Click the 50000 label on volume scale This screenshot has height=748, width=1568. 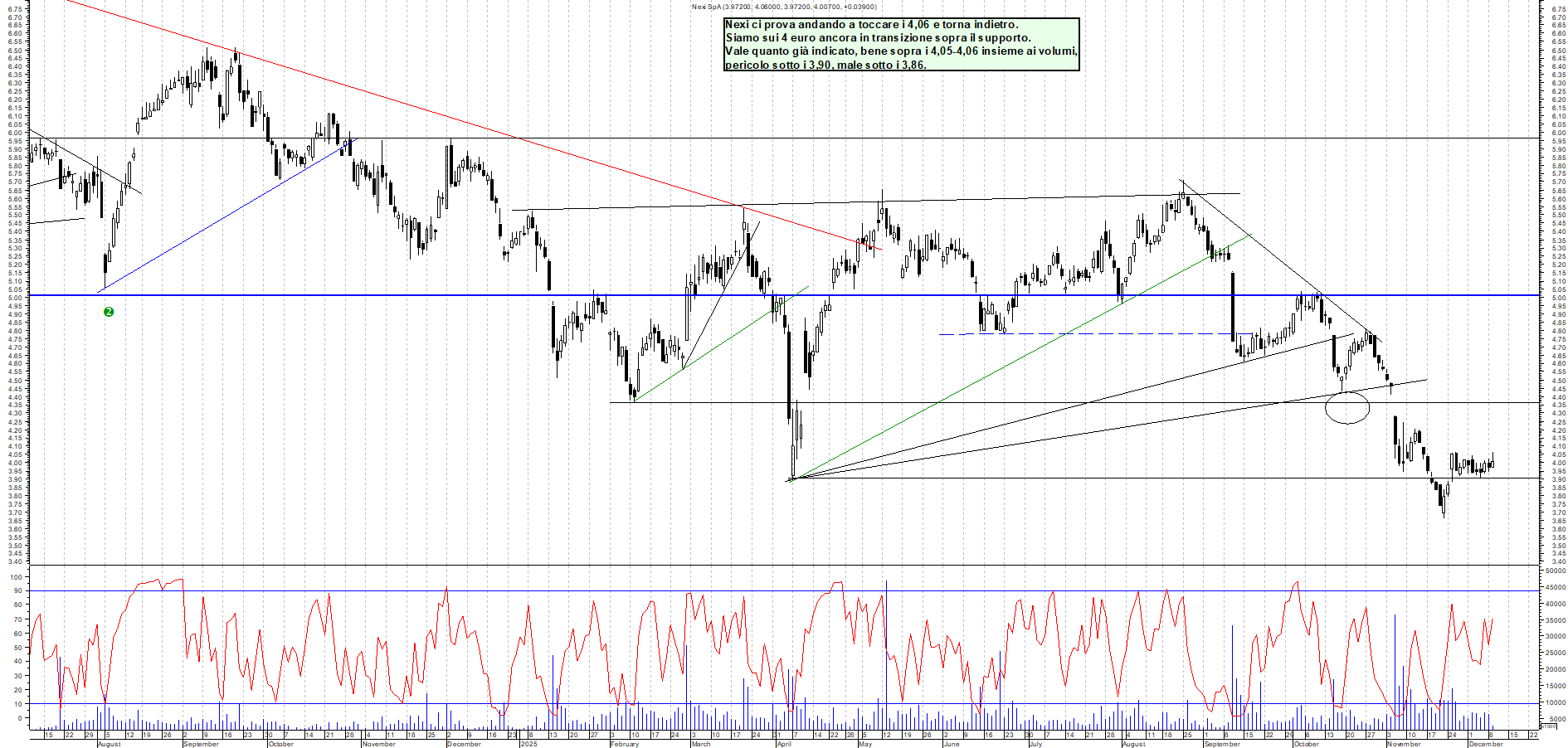tap(1555, 571)
